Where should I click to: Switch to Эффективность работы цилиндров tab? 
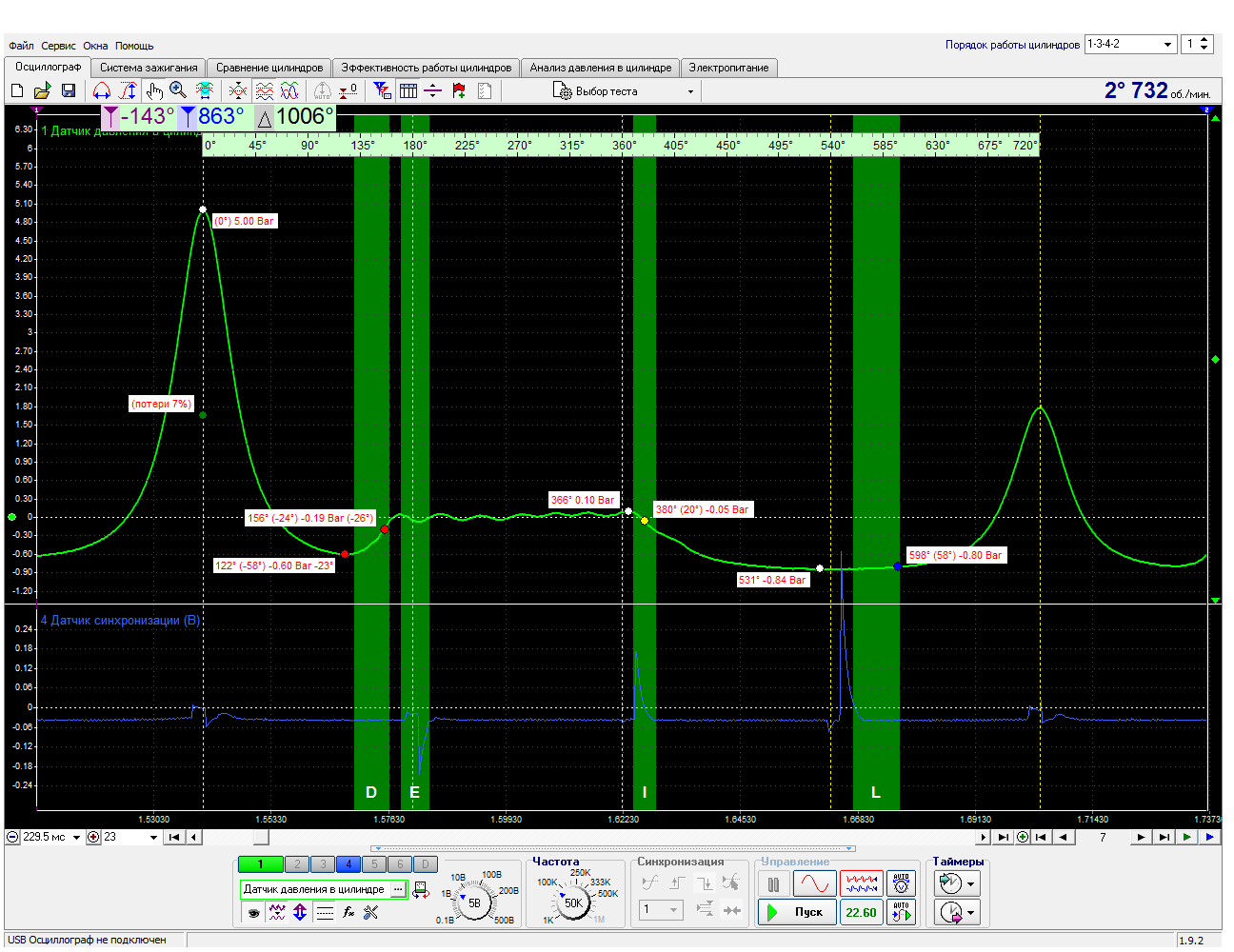427,68
